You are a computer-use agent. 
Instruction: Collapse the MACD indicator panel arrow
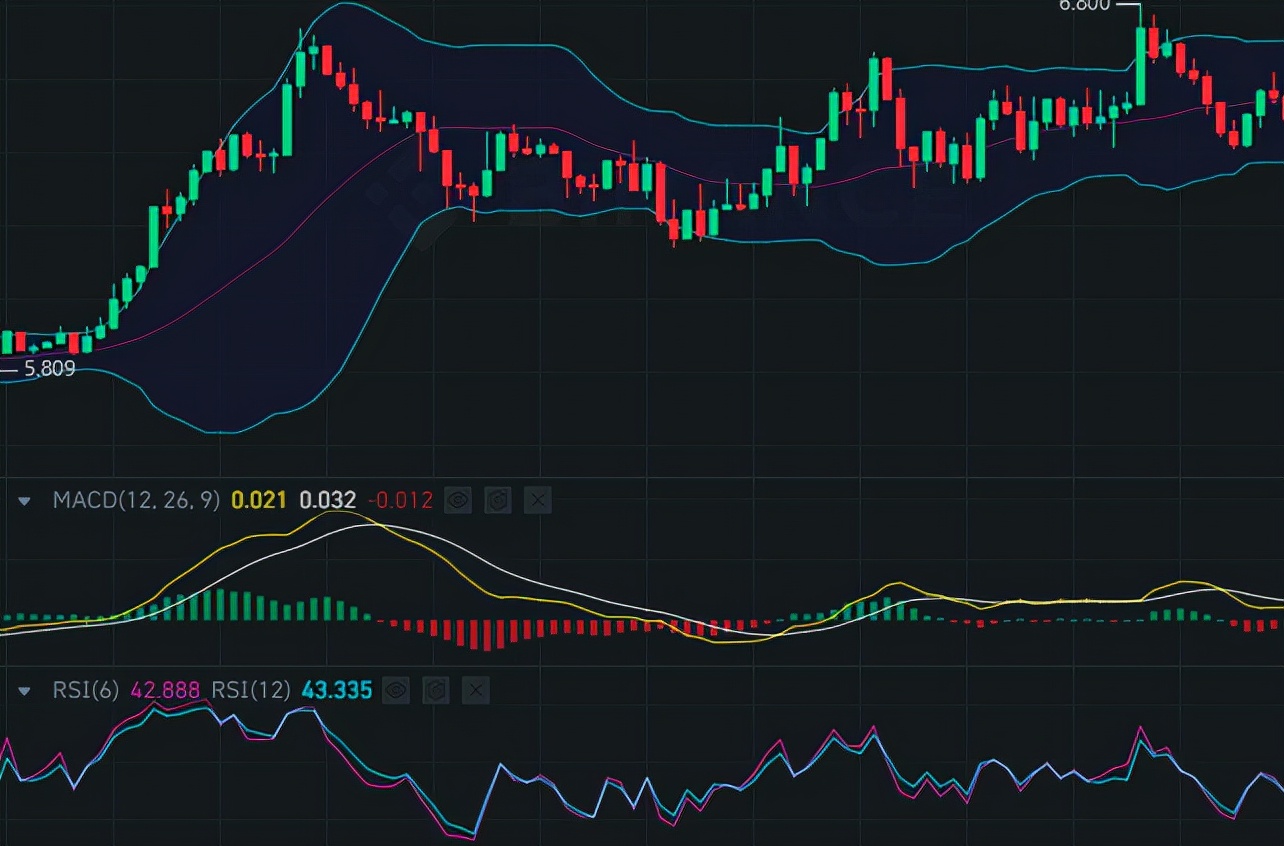(25, 501)
